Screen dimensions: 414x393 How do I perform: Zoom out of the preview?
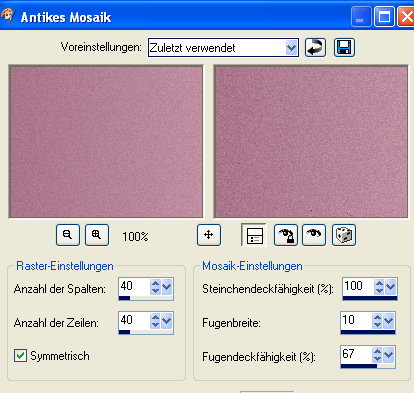68,235
